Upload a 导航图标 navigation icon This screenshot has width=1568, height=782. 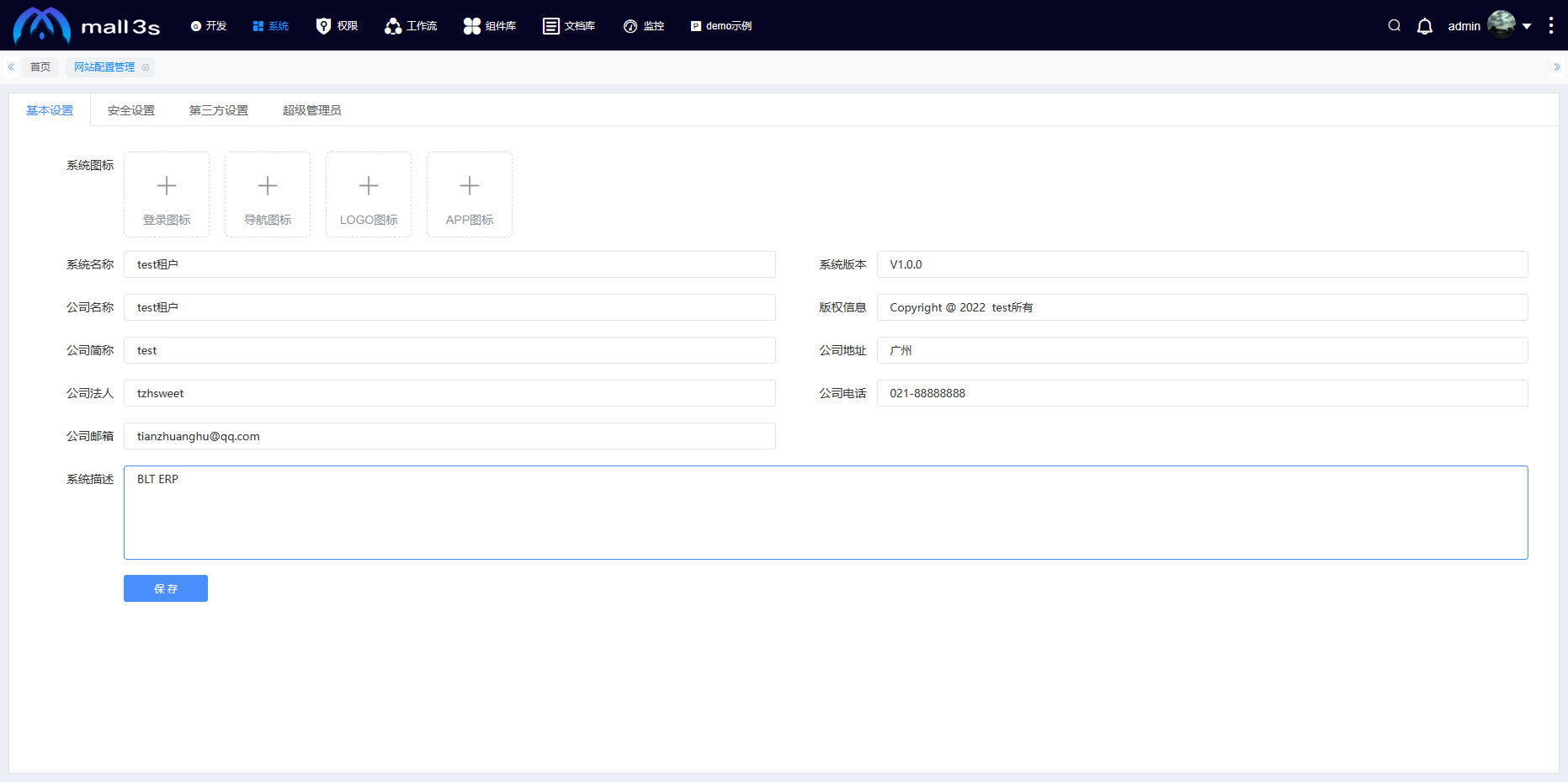[x=268, y=194]
